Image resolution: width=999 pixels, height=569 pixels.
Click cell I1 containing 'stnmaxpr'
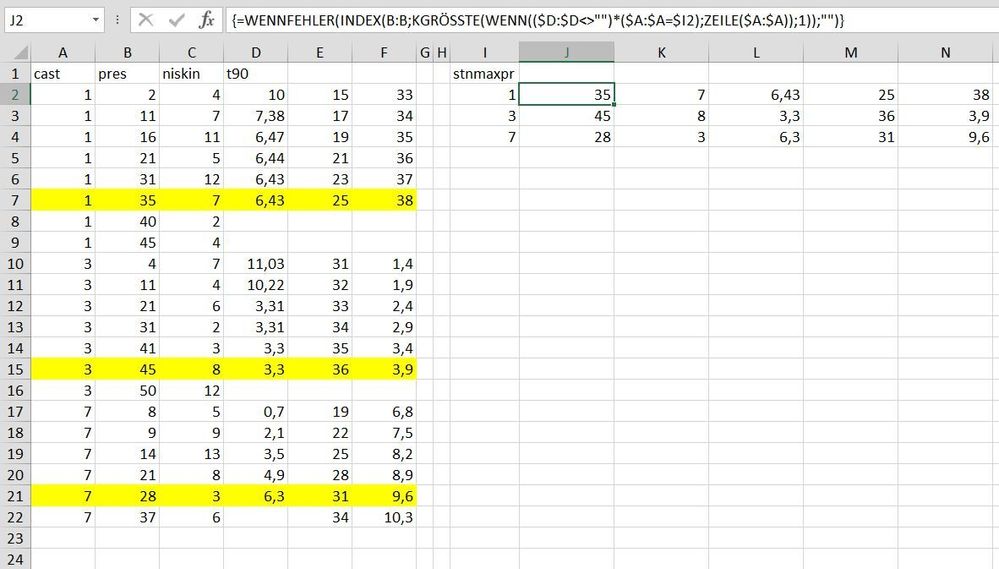pyautogui.click(x=484, y=74)
